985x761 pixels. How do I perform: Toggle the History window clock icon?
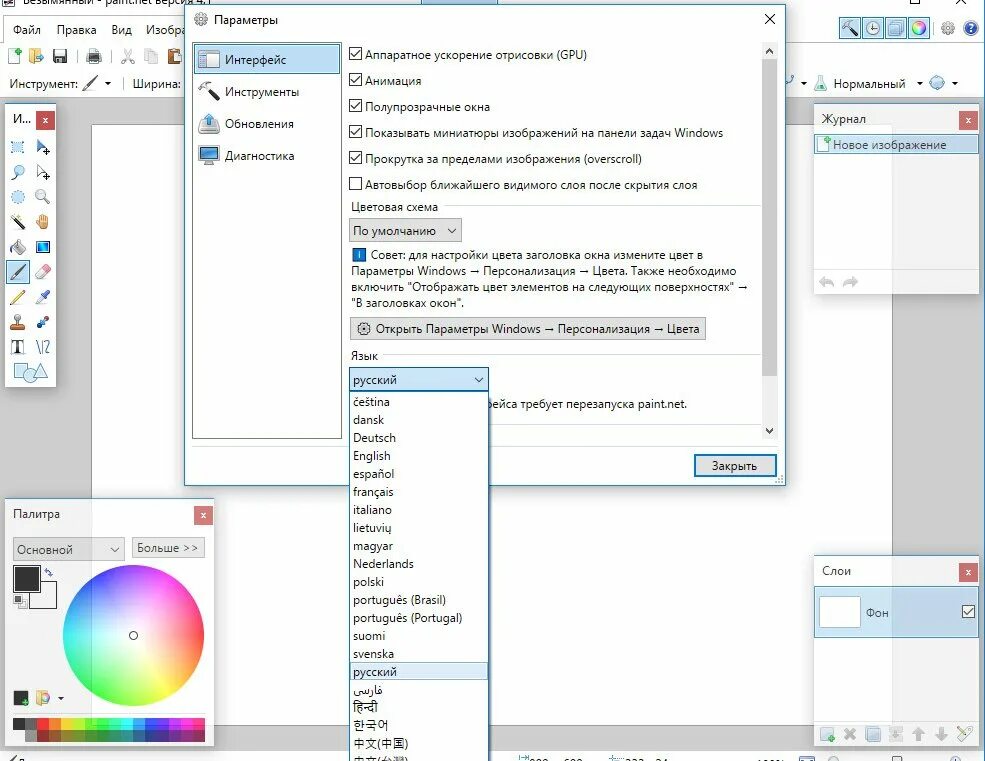(x=873, y=28)
